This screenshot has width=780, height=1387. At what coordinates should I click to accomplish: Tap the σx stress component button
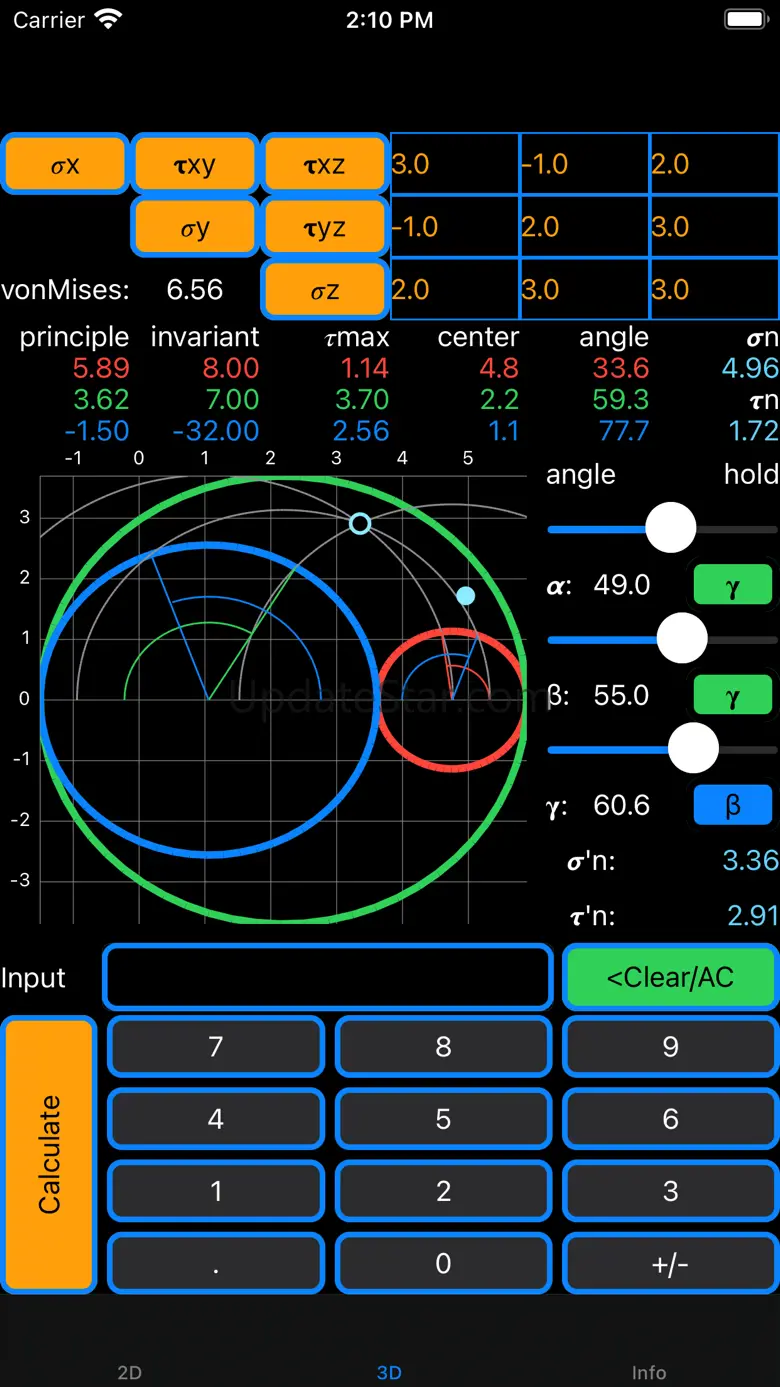65,165
